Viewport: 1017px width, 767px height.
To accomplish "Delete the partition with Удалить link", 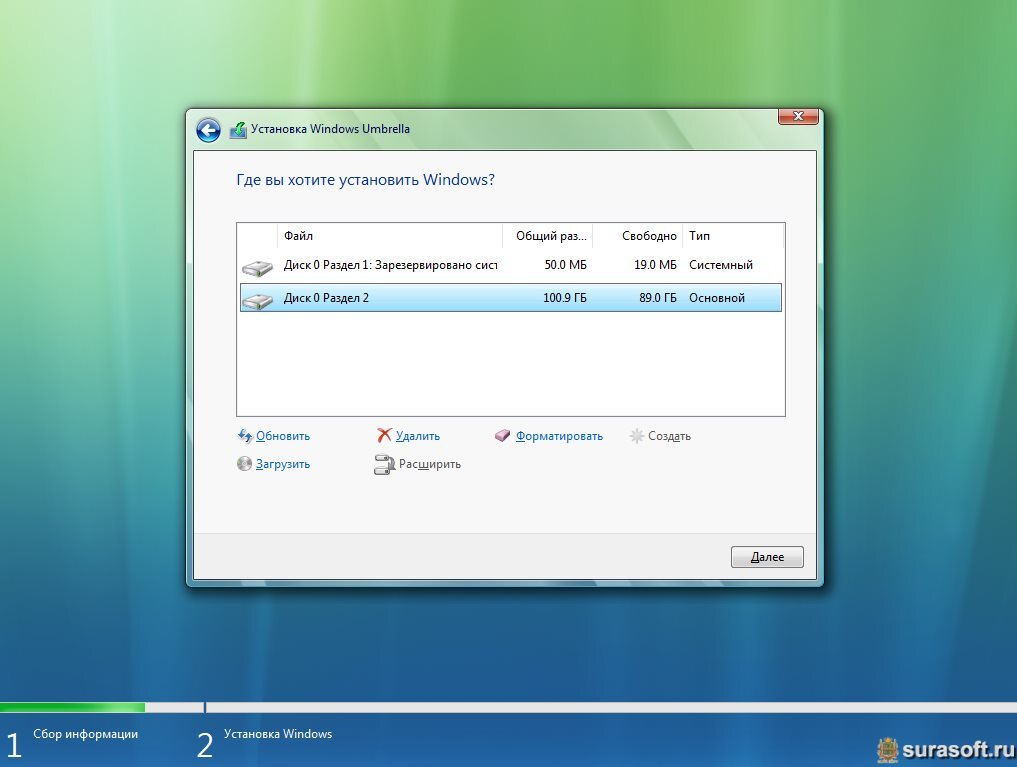I will click(x=418, y=436).
